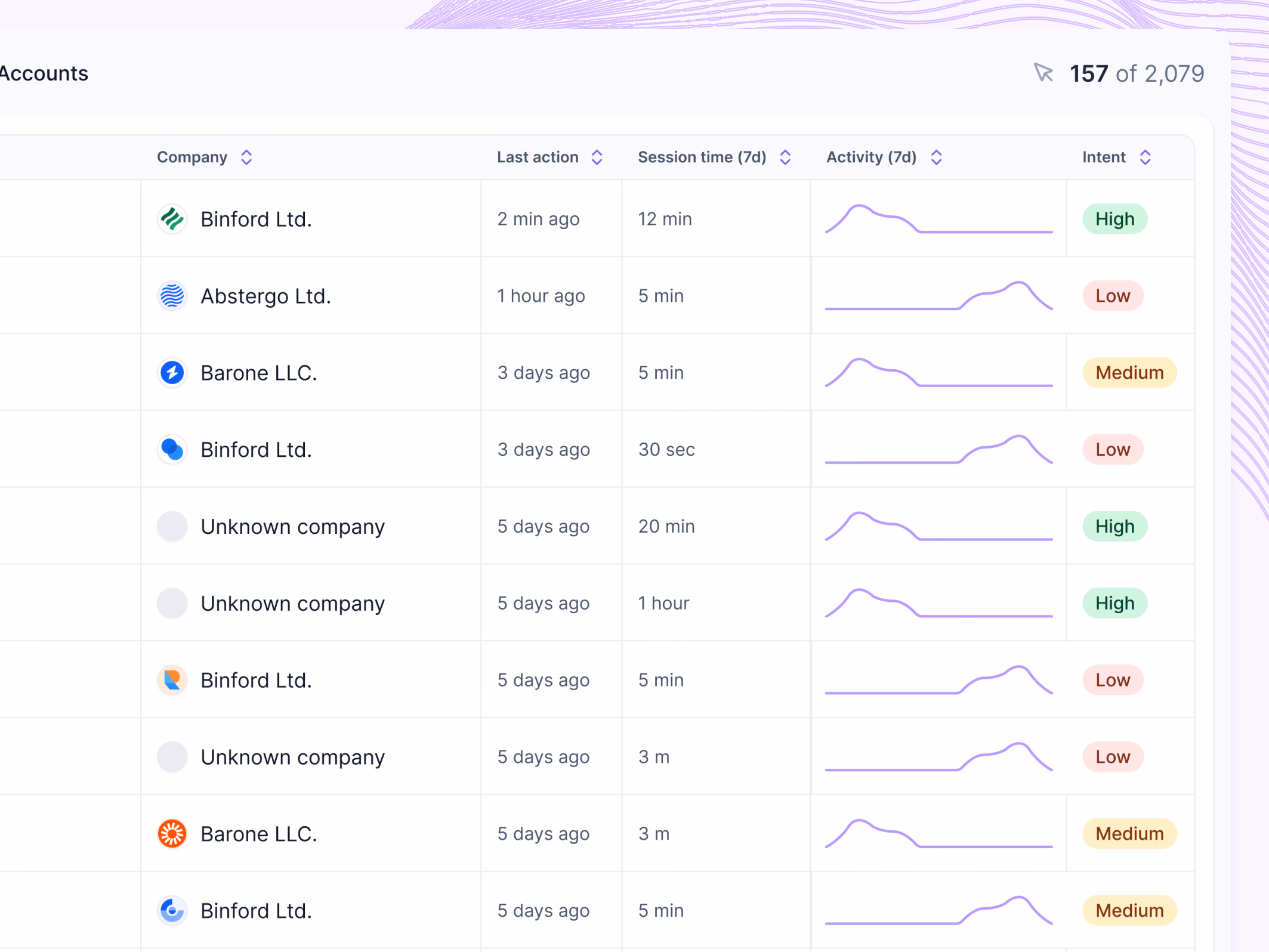1269x952 pixels.
Task: Click the orange-blue Binford Ltd. logo
Action: click(172, 680)
